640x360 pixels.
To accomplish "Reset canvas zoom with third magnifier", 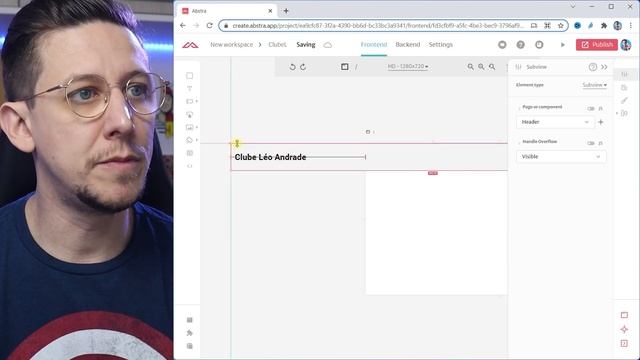I will click(492, 67).
